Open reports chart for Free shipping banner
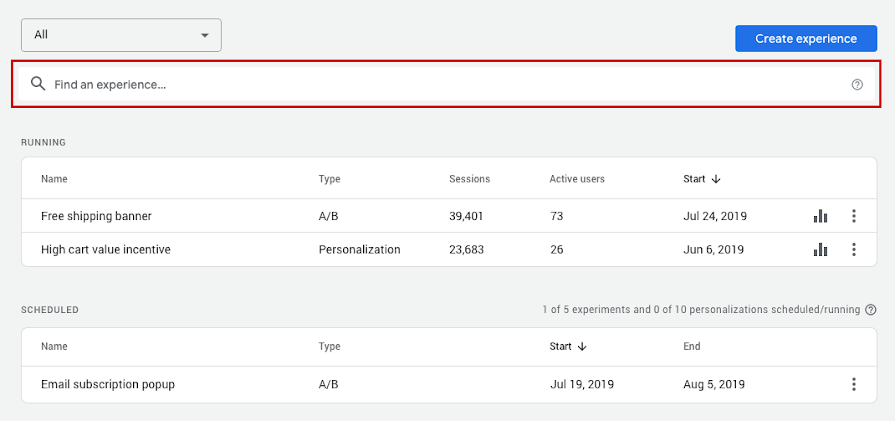The image size is (895, 421). [x=820, y=216]
